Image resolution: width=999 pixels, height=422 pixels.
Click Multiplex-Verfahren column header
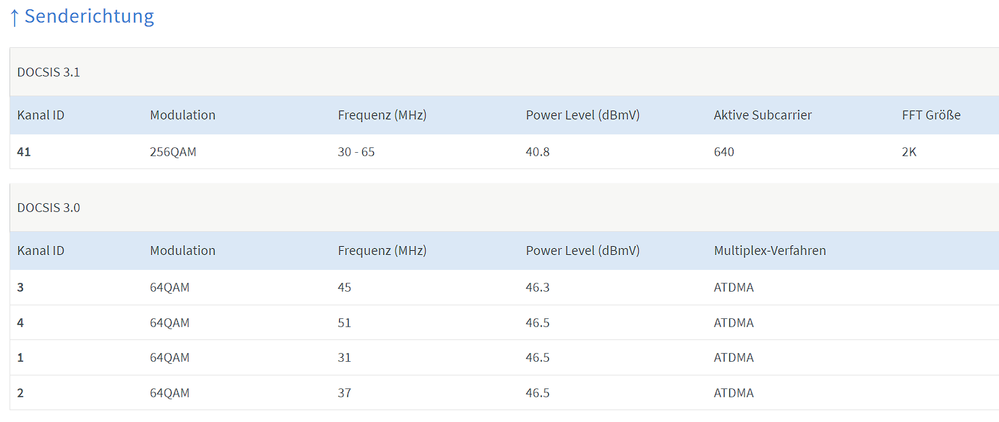click(770, 251)
